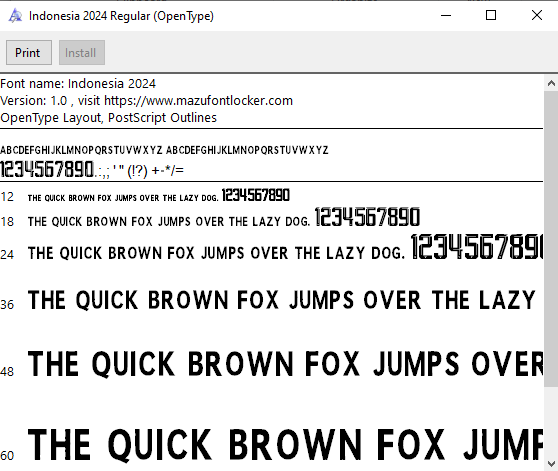Click the Print button
This screenshot has width=558, height=471.
click(x=29, y=53)
